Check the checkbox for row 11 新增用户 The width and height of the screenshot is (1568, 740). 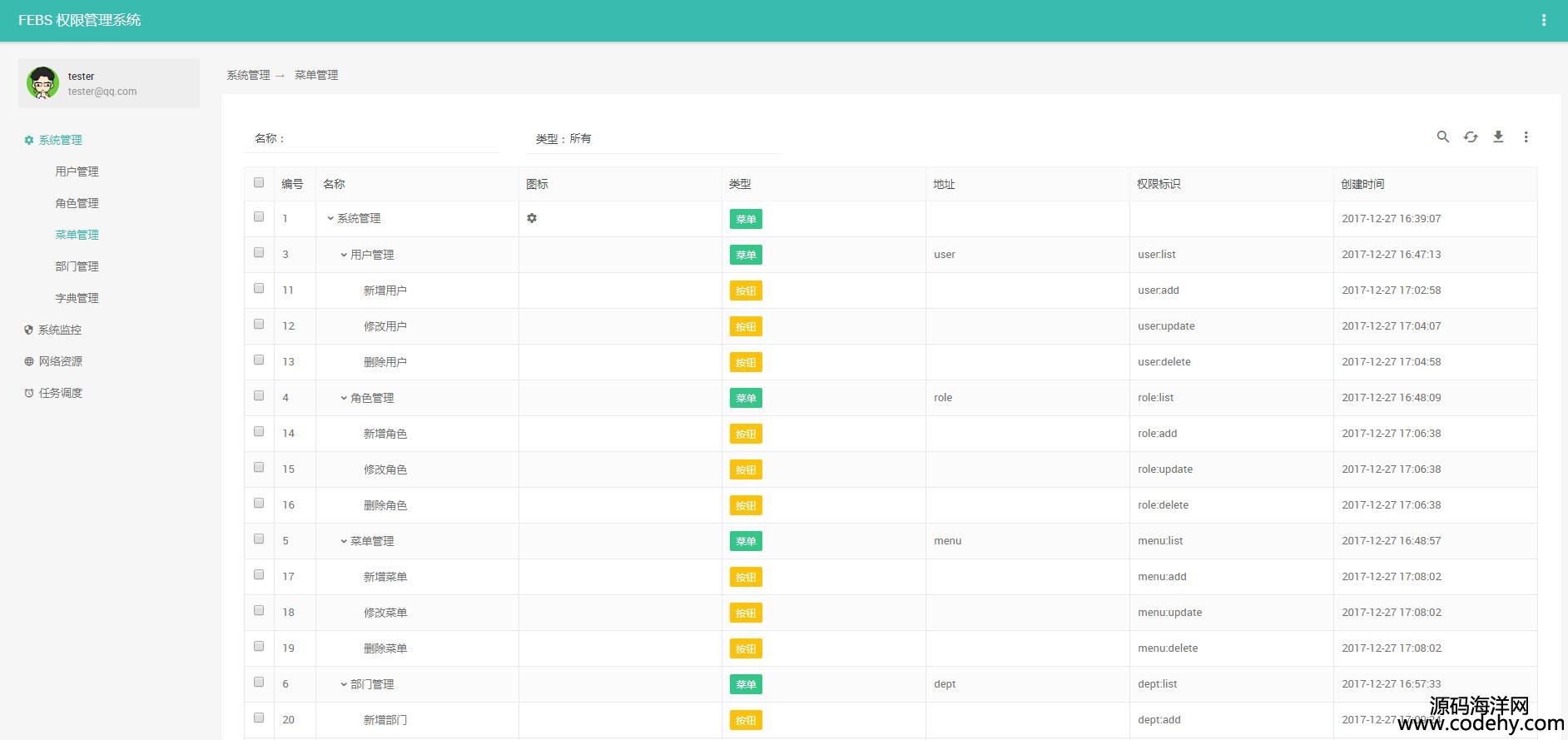click(x=259, y=288)
